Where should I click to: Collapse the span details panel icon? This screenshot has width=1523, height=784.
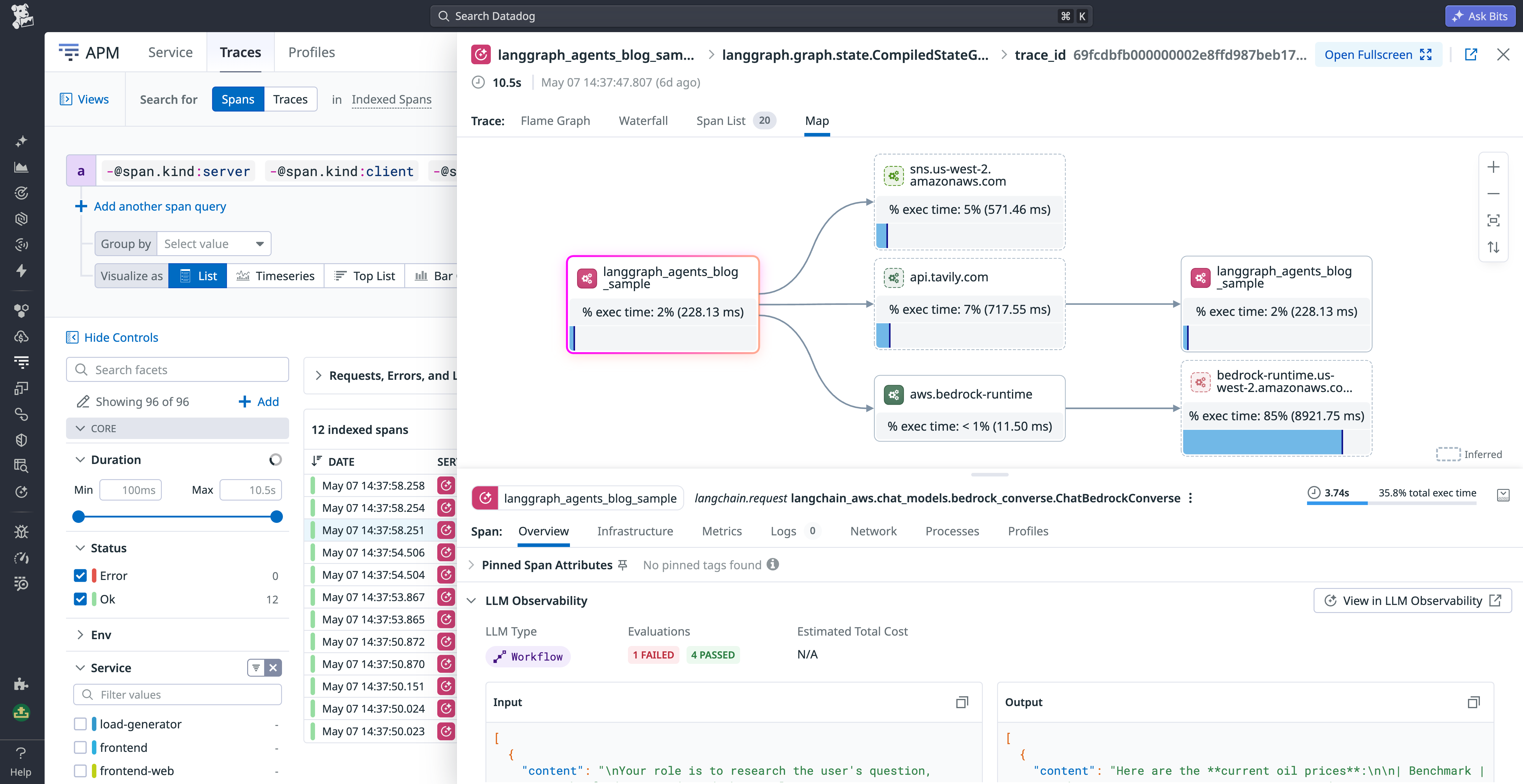(x=1503, y=495)
